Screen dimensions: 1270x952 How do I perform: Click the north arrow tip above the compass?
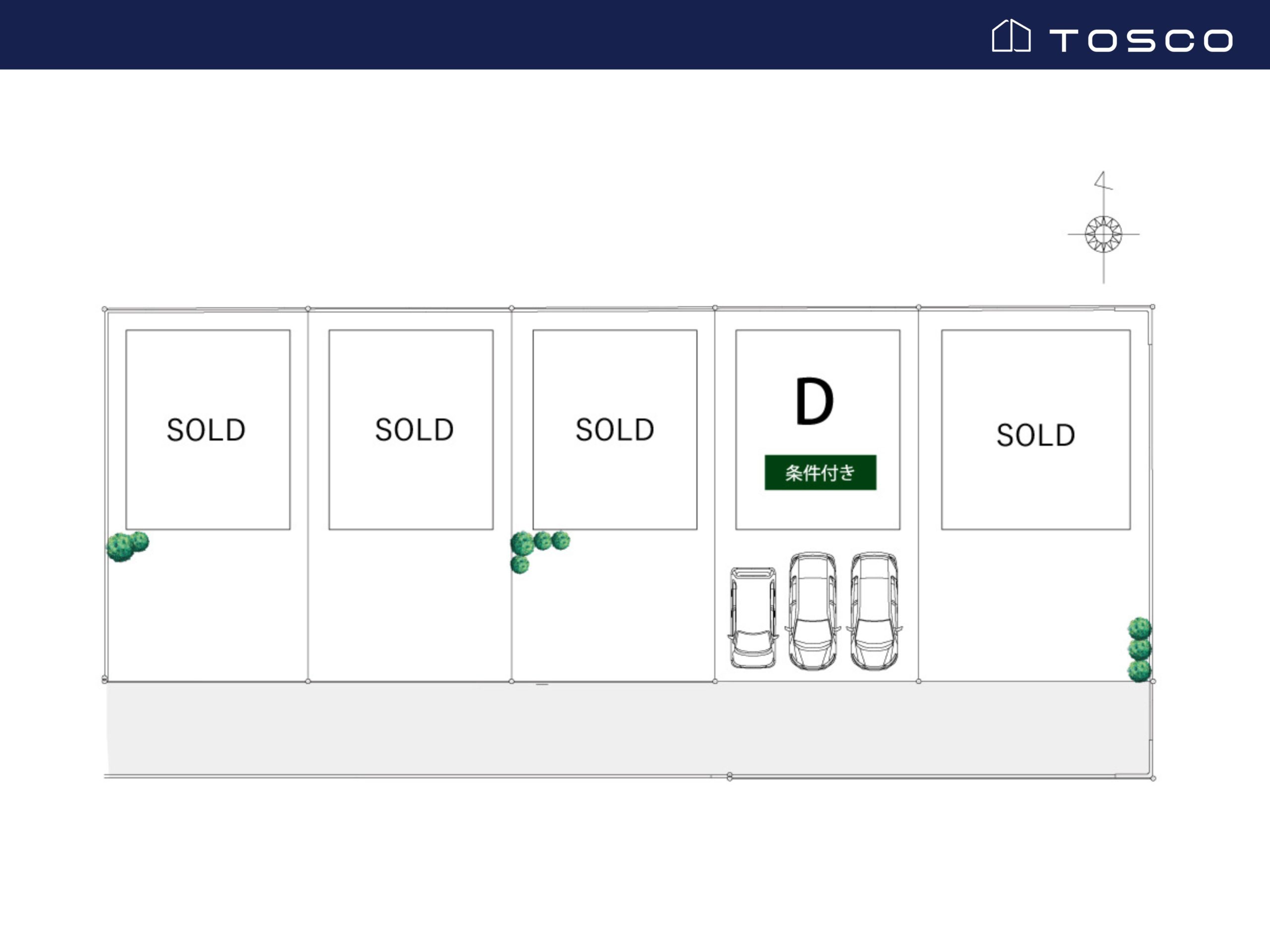point(1102,179)
